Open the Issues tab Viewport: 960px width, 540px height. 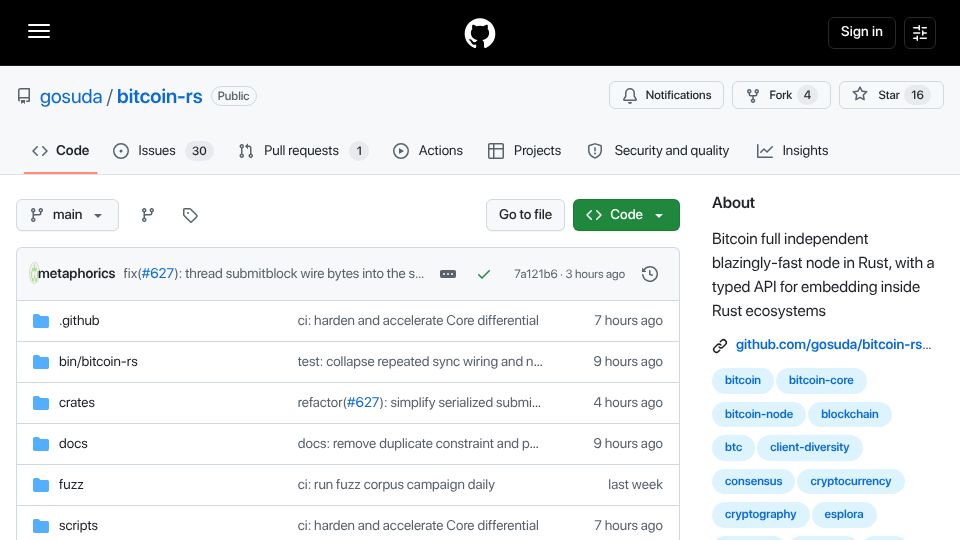(163, 151)
